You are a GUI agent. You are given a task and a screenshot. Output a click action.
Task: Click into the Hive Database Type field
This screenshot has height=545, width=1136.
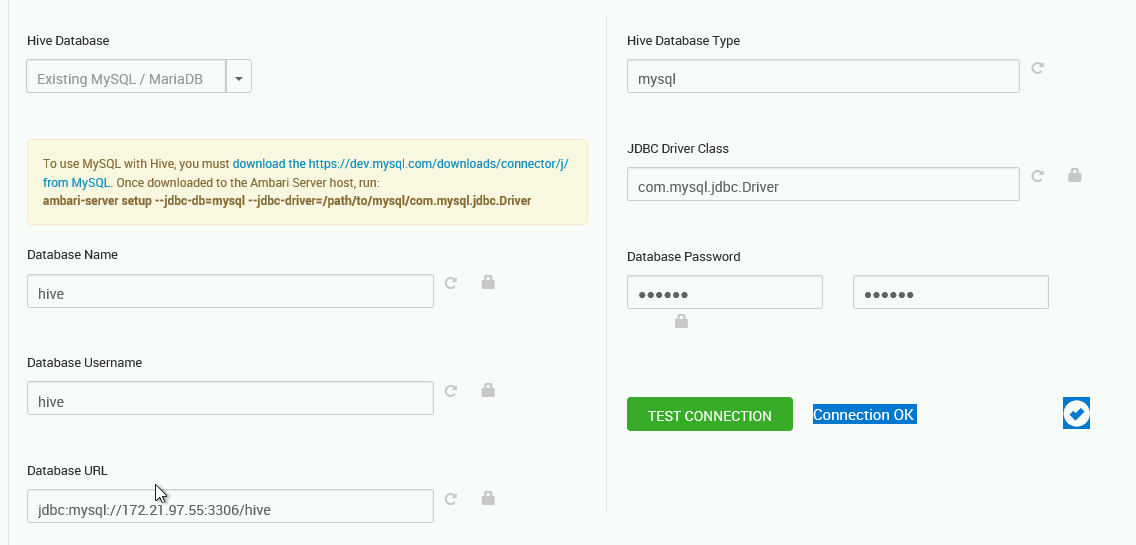click(x=823, y=76)
